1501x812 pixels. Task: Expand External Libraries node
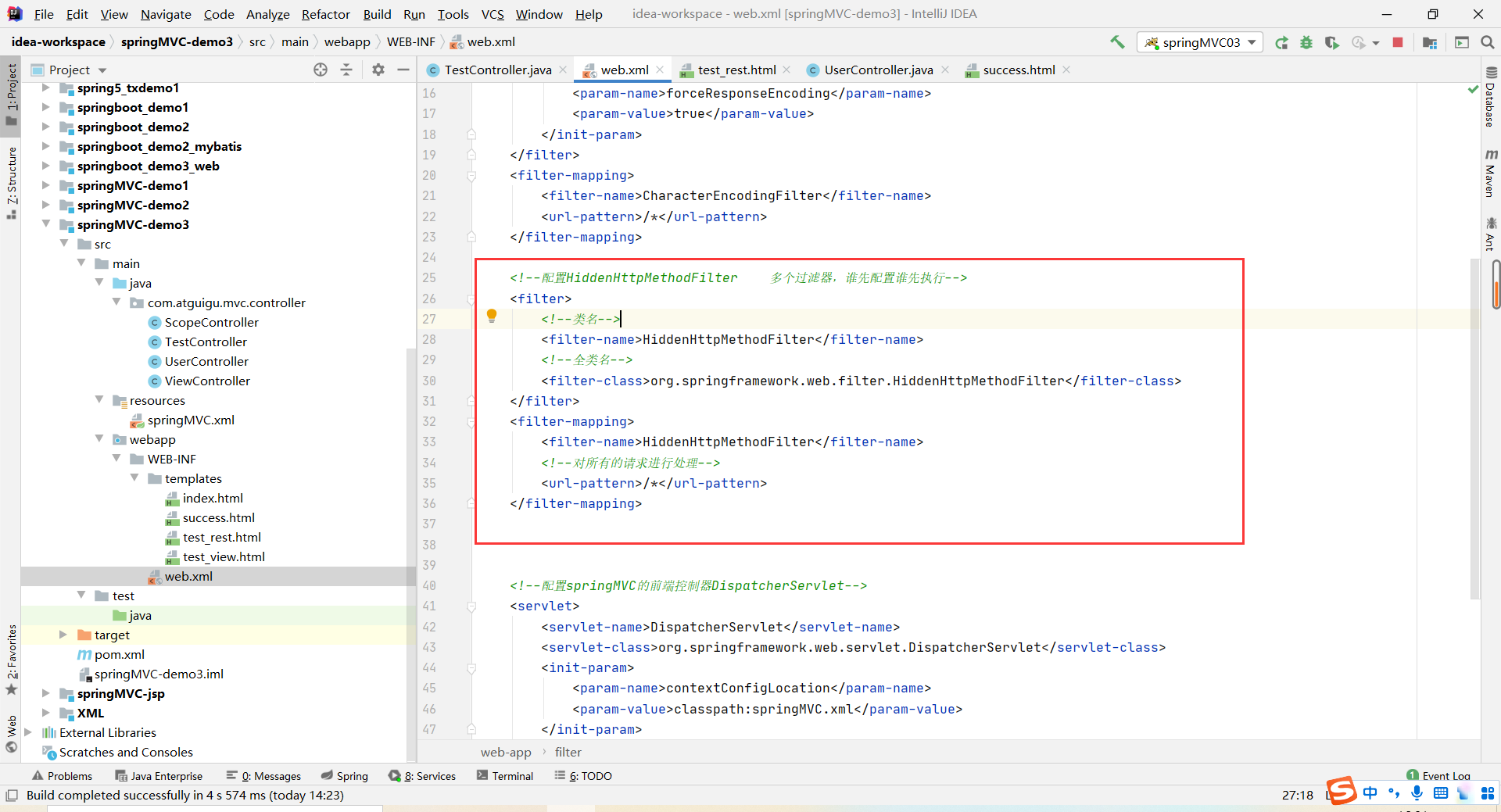click(28, 732)
